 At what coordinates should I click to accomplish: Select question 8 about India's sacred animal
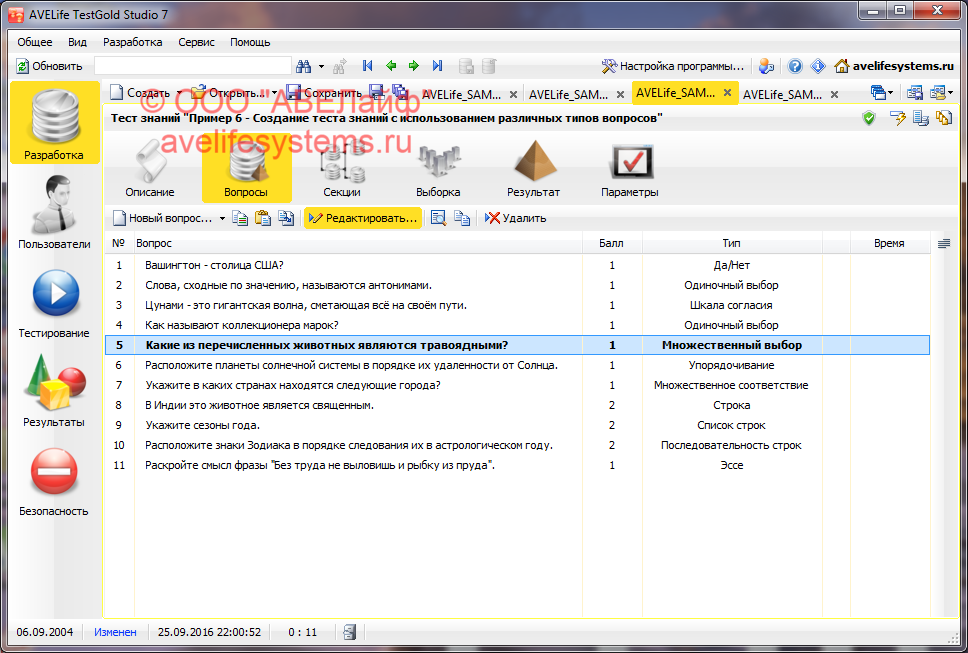(x=259, y=405)
